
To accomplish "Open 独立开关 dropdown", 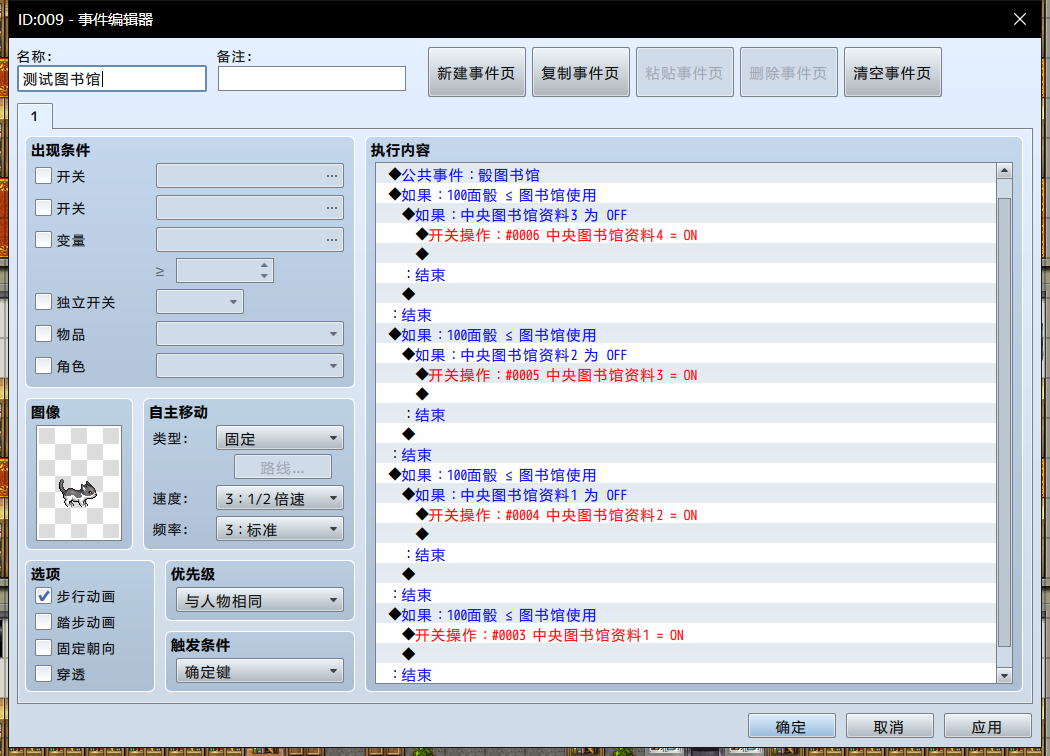I will click(x=200, y=302).
